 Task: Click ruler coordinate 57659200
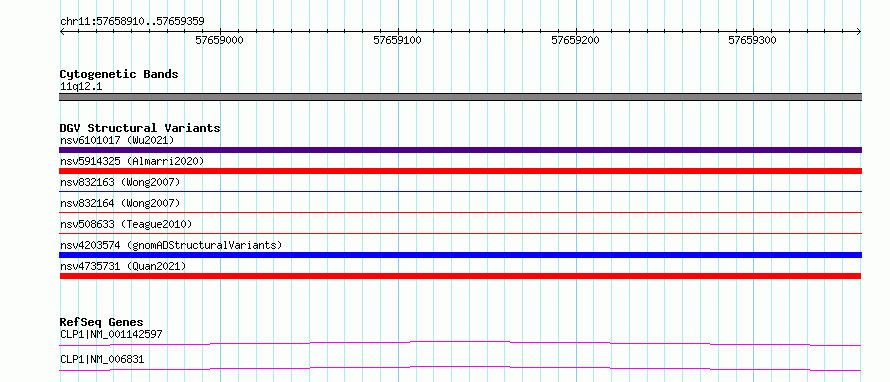pyautogui.click(x=575, y=40)
